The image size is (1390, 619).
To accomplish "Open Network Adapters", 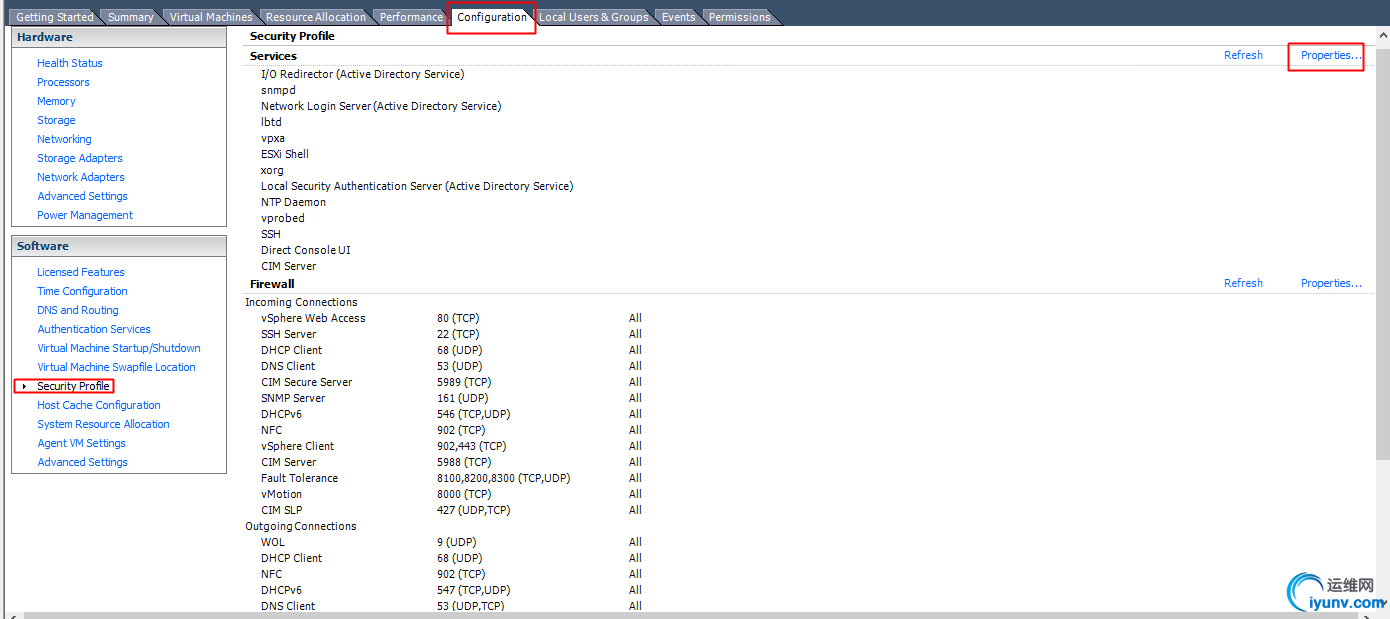I will coord(81,177).
